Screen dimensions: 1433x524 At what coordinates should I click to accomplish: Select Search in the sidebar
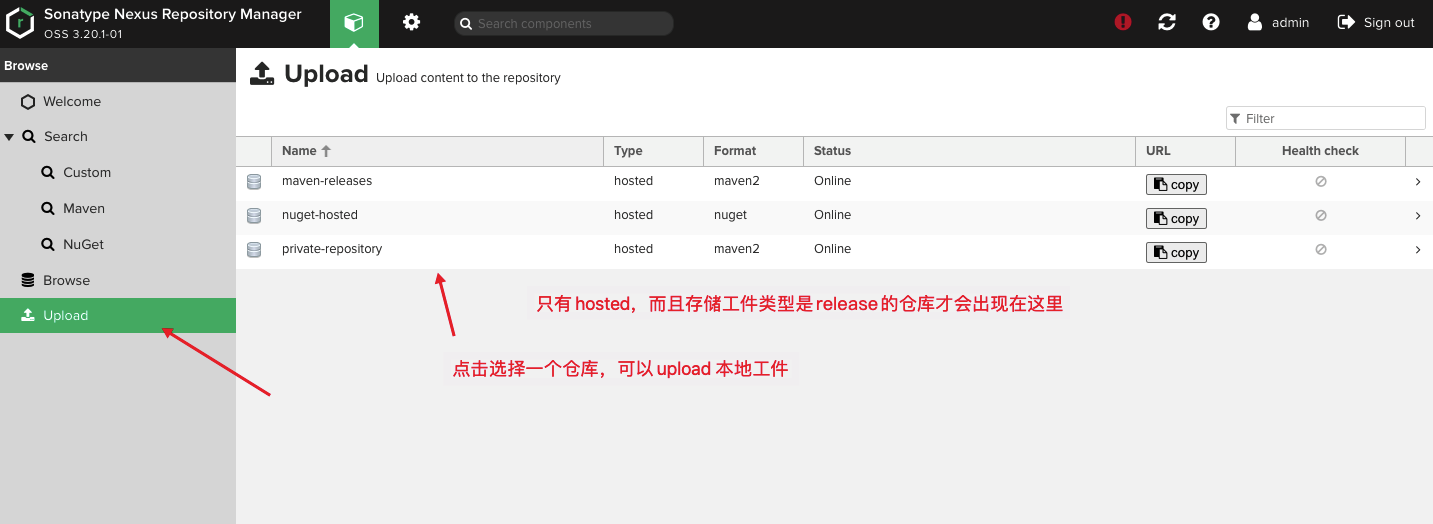click(66, 136)
